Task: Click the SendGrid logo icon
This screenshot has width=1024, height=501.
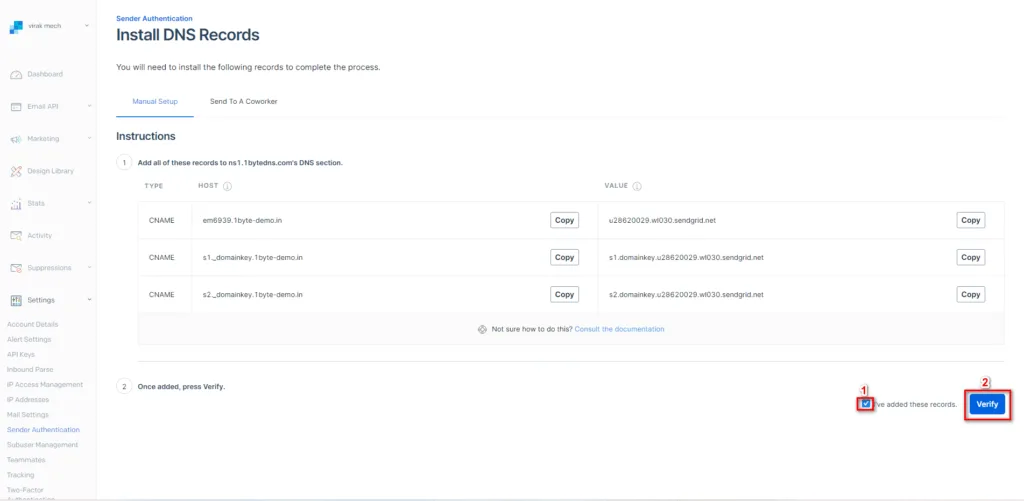Action: [16, 27]
